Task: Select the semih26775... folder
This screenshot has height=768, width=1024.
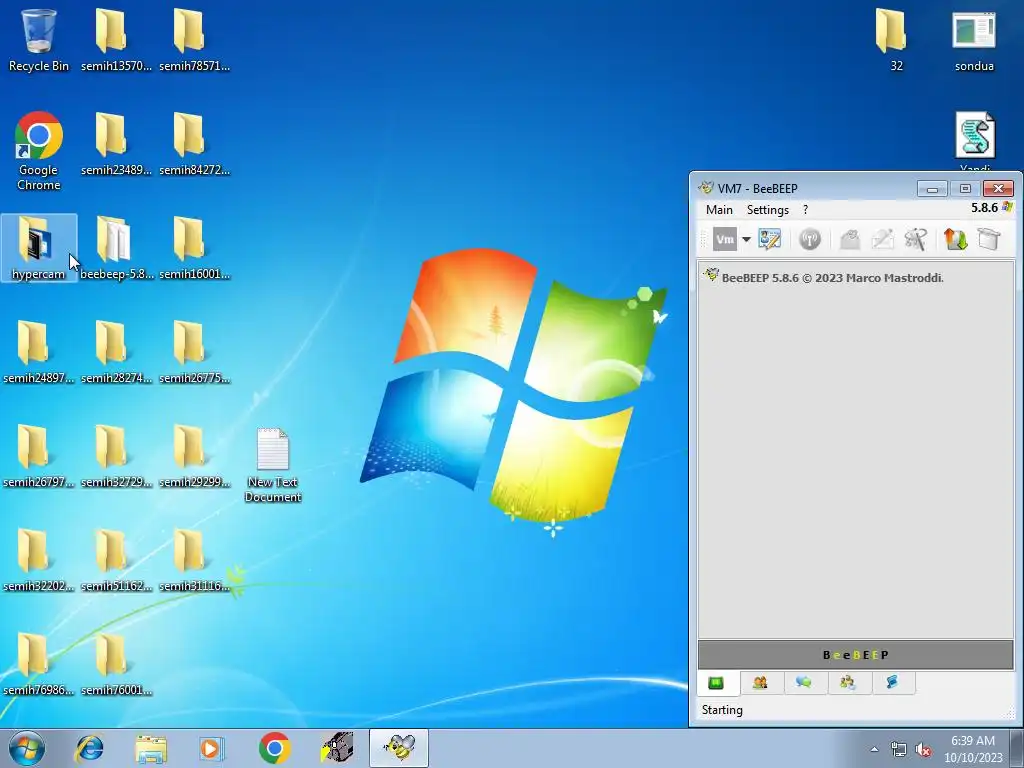Action: click(x=194, y=352)
